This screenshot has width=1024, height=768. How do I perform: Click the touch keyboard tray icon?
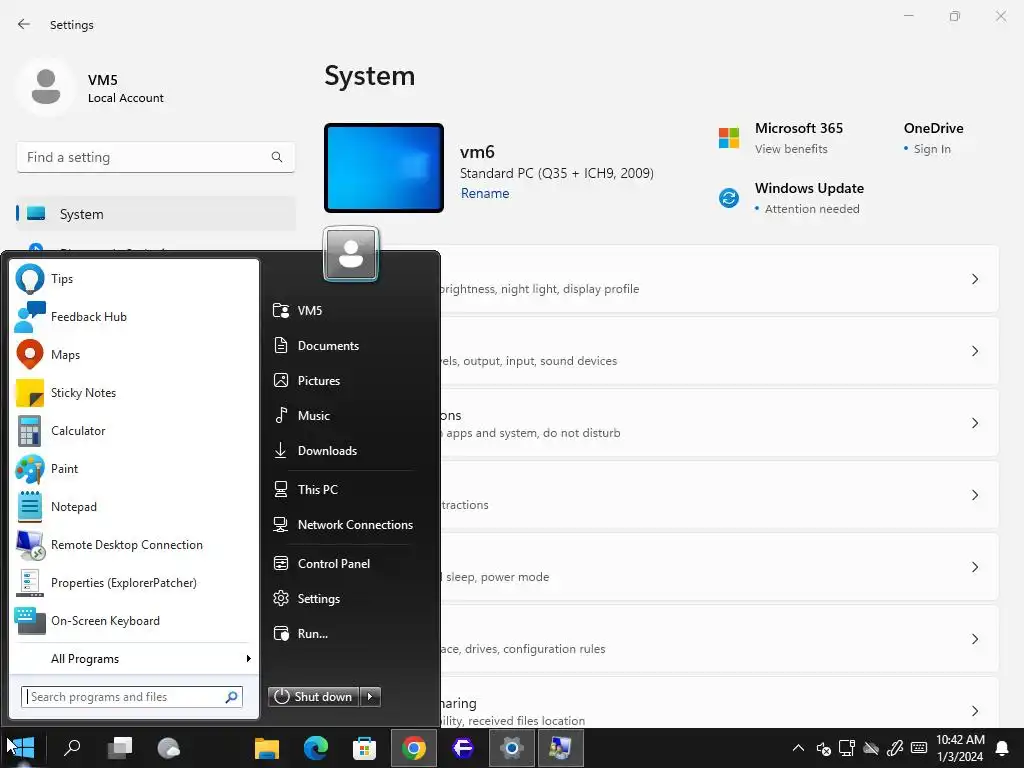click(x=919, y=748)
